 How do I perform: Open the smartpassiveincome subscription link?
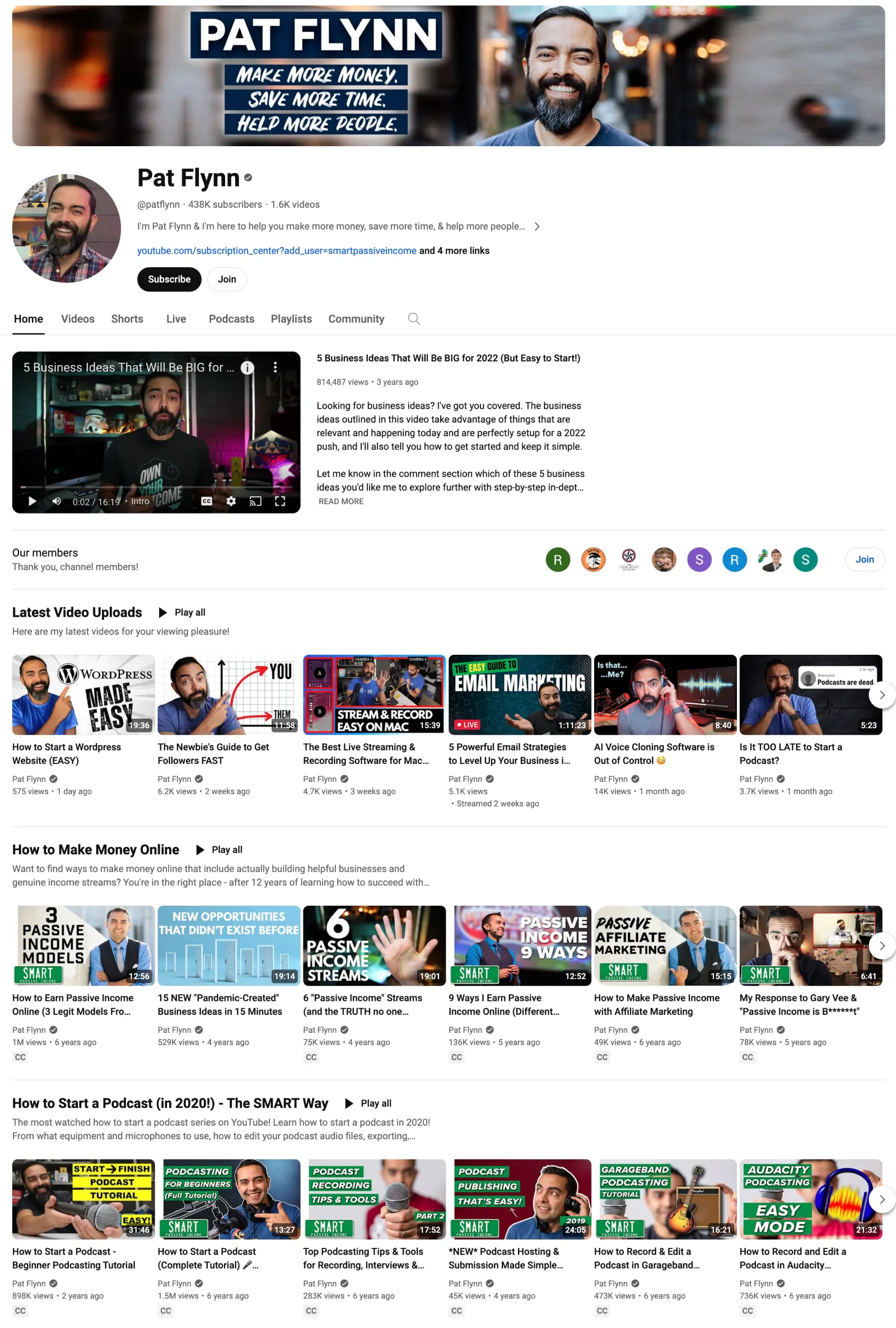277,251
